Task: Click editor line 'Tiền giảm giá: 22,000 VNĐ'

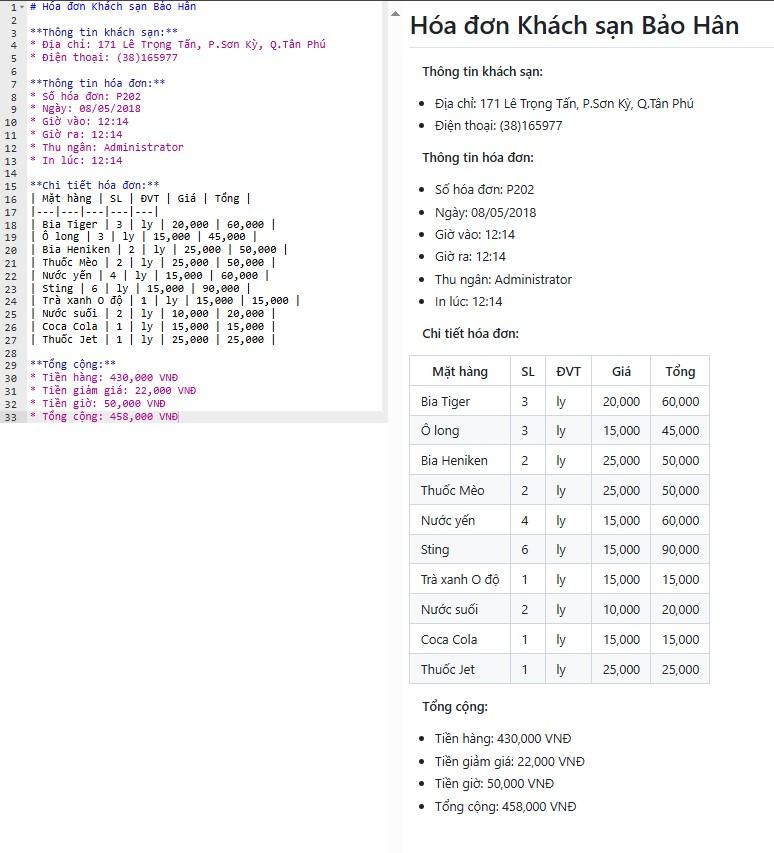Action: (113, 391)
